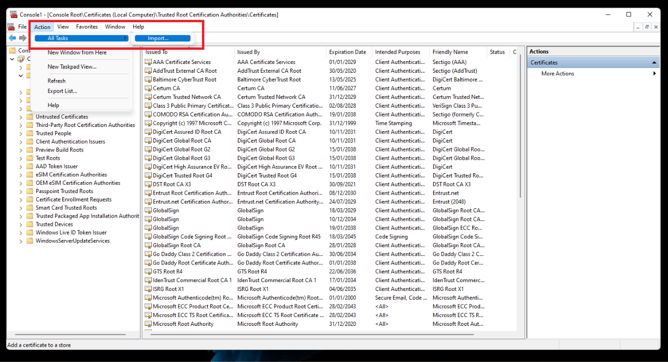Click certificate icon beside Baltimore CyberTrust Root

(x=148, y=79)
